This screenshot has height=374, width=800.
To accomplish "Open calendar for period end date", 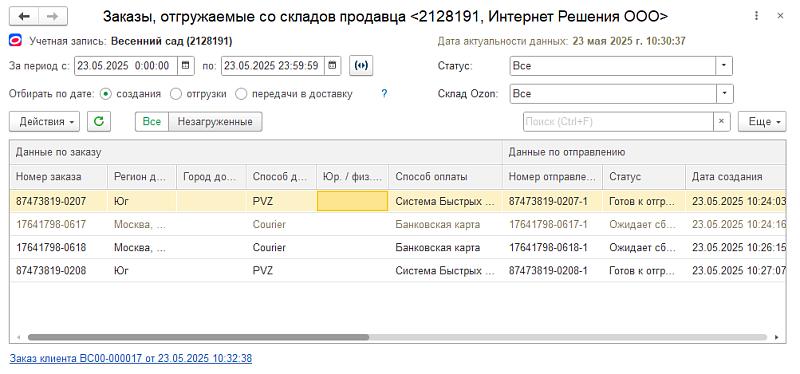I will [x=333, y=66].
